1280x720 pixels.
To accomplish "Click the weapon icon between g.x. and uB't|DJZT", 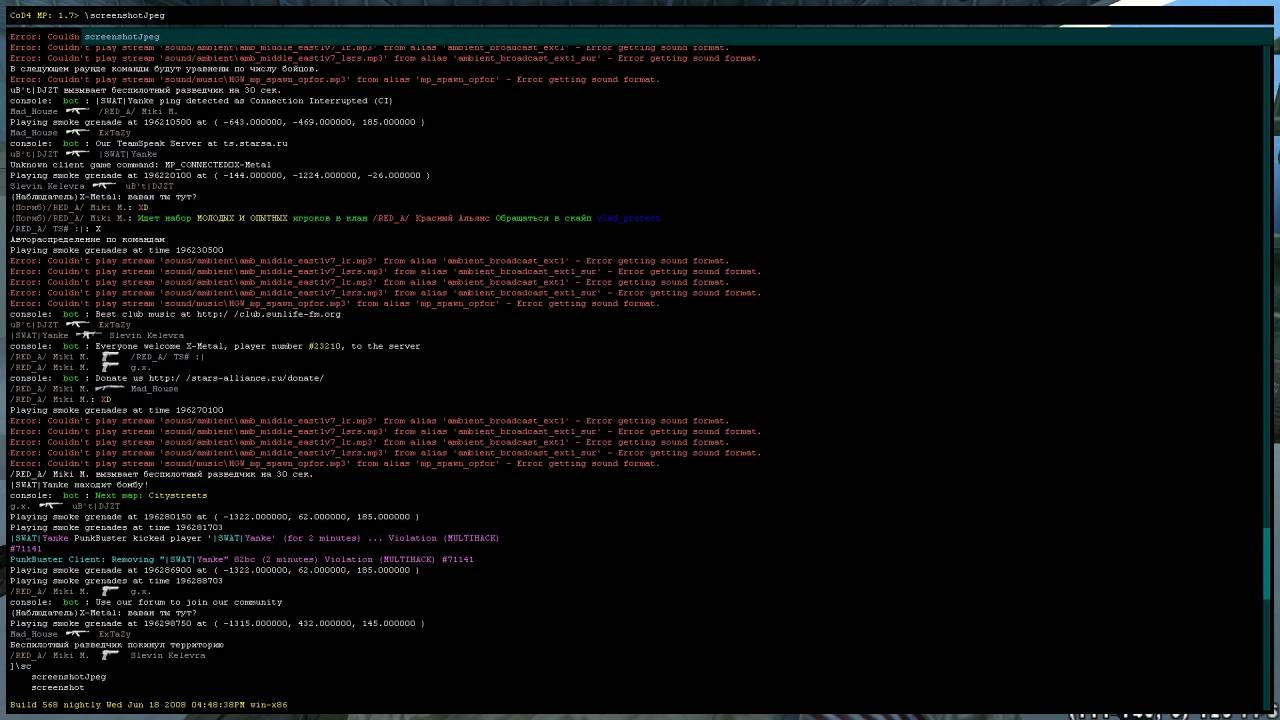I will (x=50, y=506).
